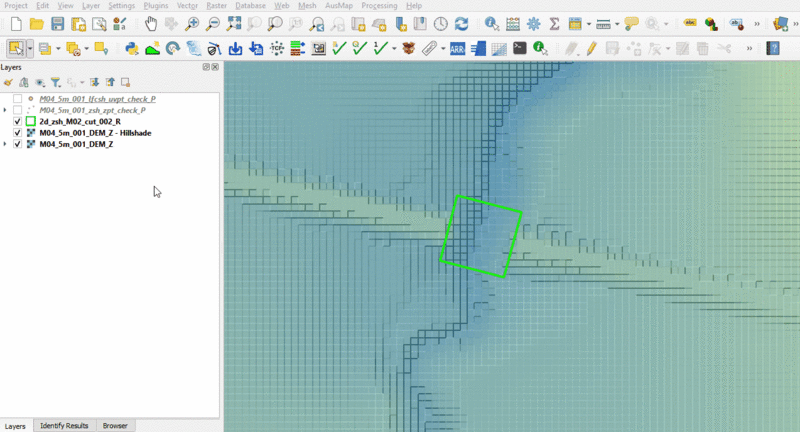This screenshot has width=800, height=432.
Task: Uncheck the 2d_zsh_M02_cut_002_R layer checkbox
Action: (18, 121)
